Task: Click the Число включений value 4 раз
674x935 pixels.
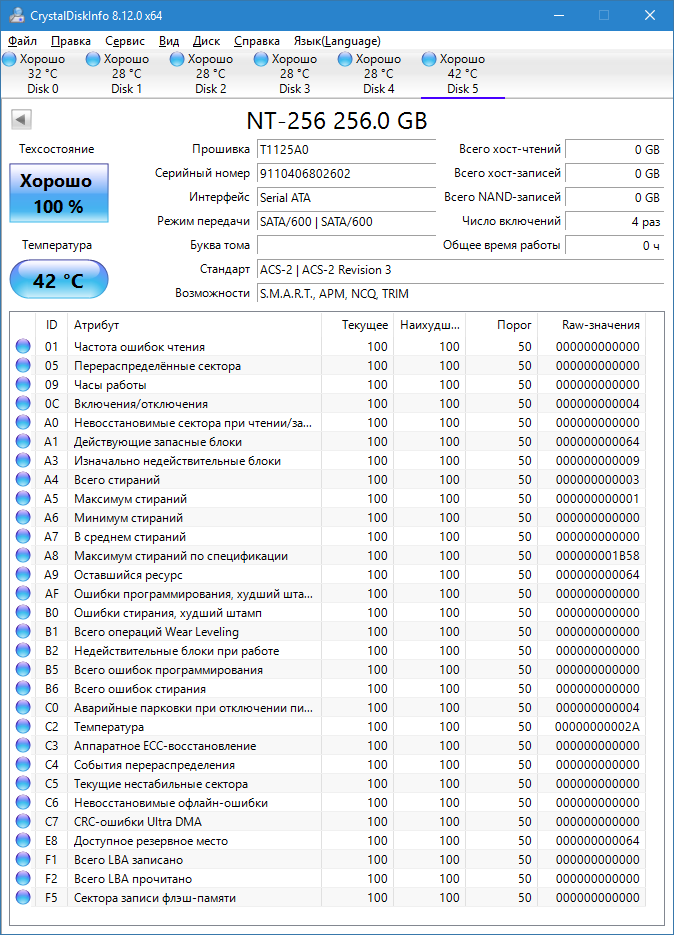Action: (x=614, y=222)
